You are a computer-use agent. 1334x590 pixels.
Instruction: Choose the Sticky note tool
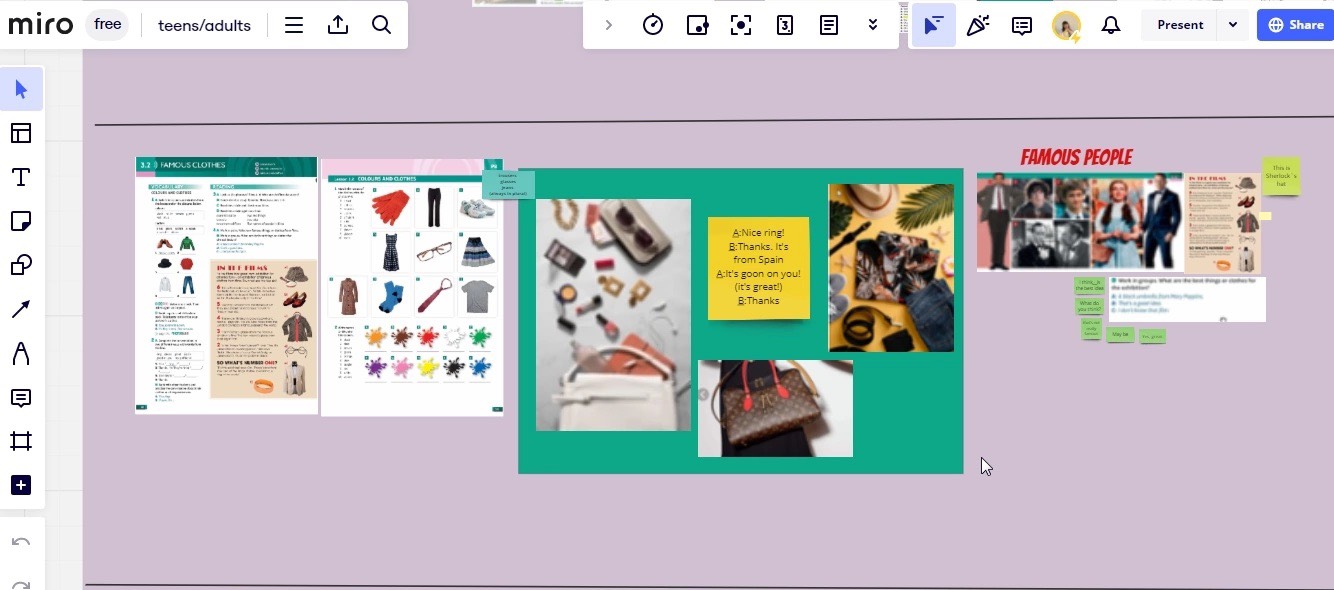pyautogui.click(x=21, y=221)
